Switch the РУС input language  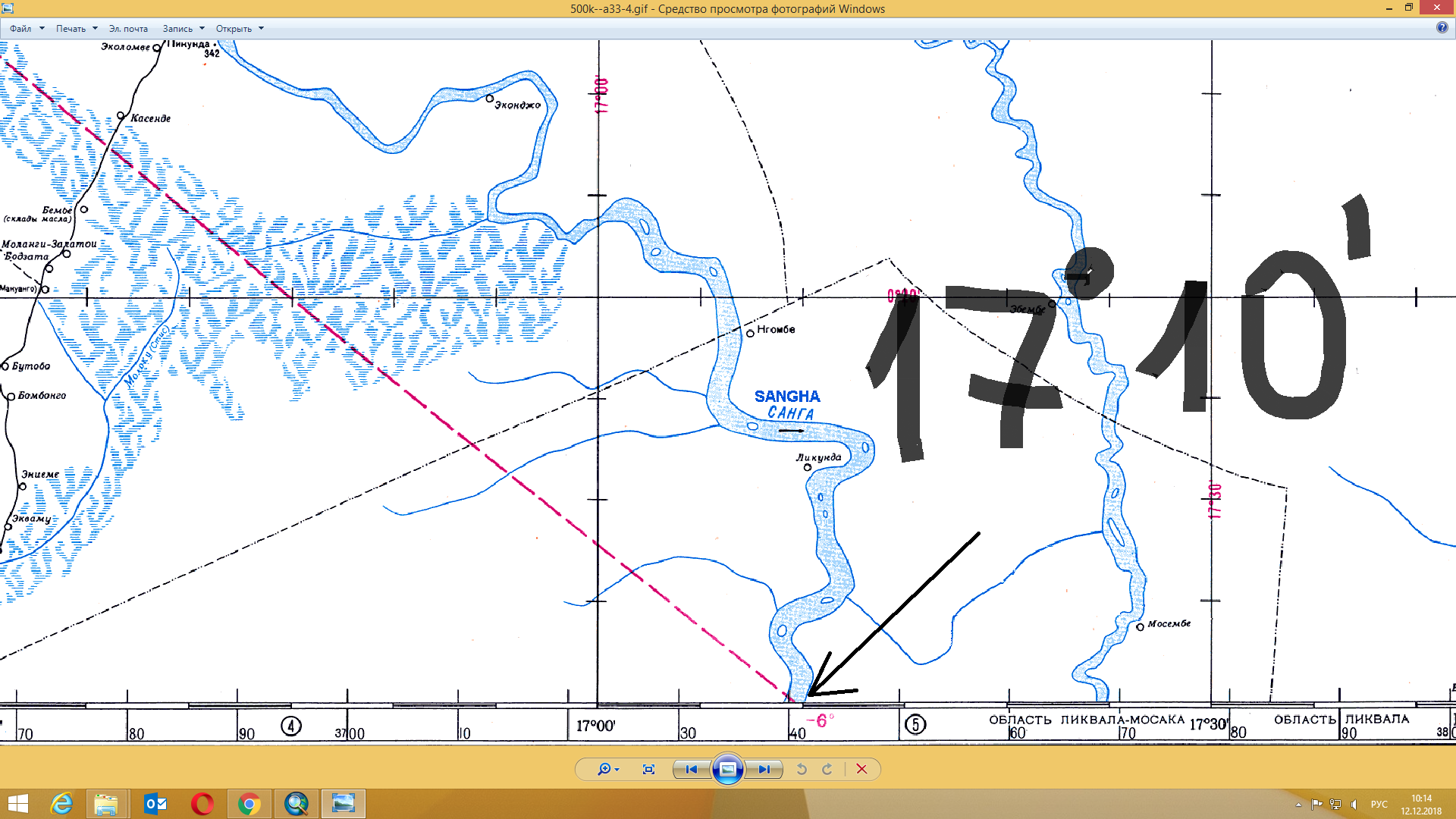[x=1379, y=805]
